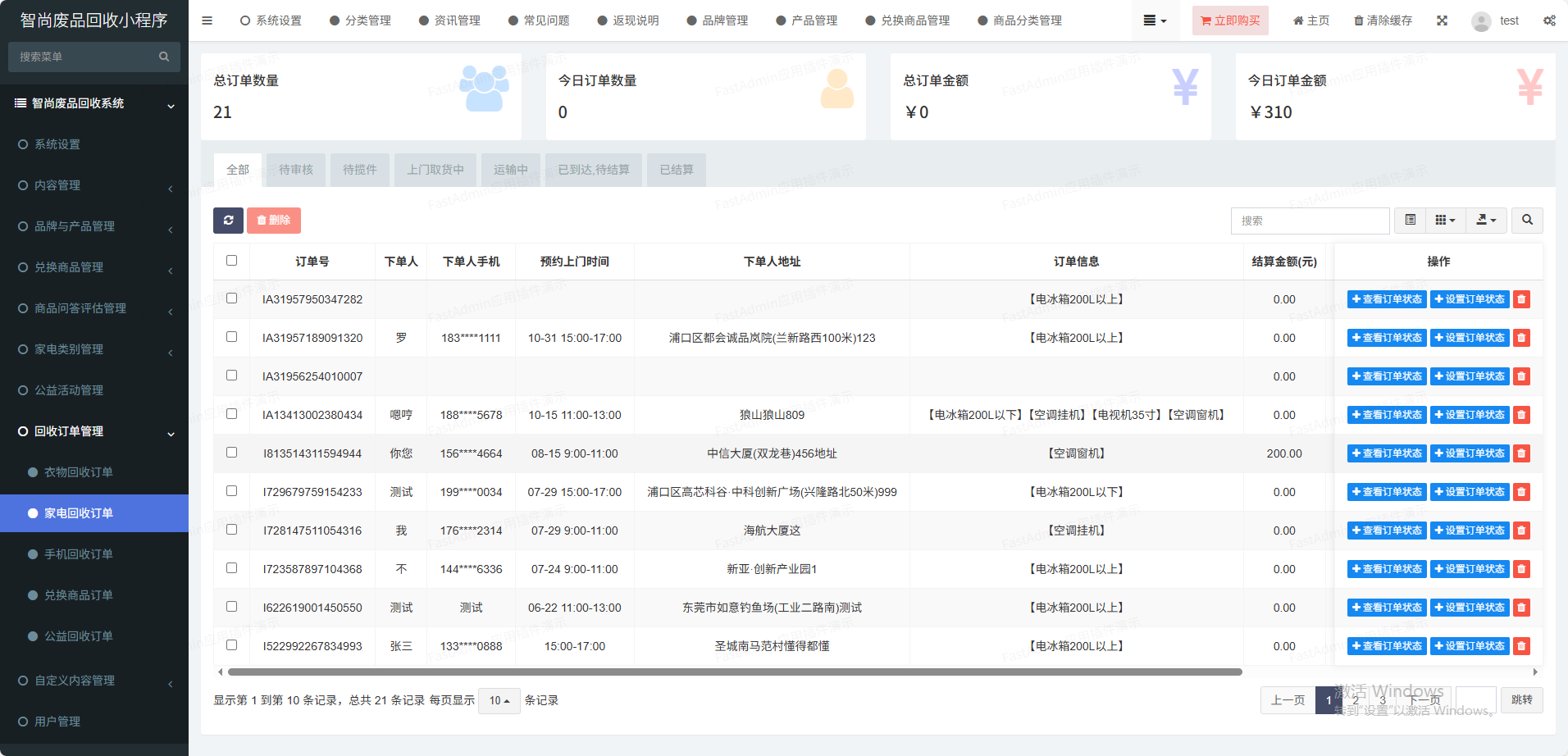Open rows-per-page dropdown showing 10

click(499, 701)
